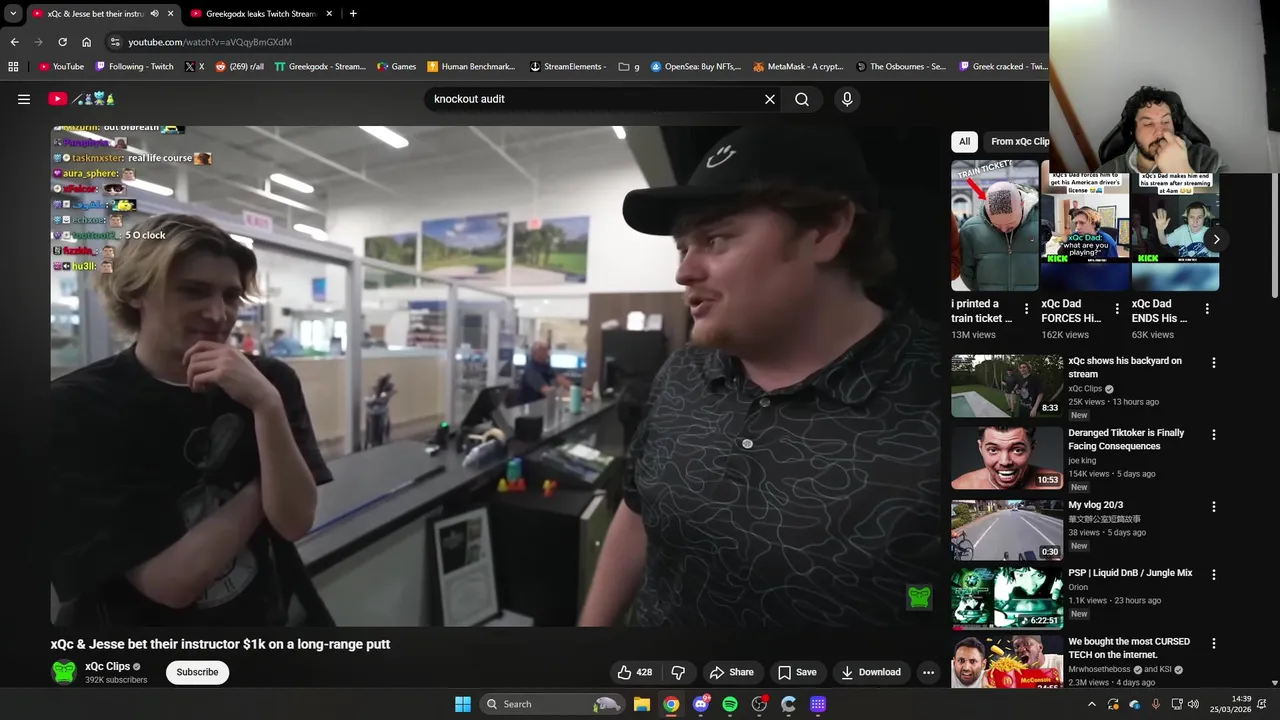Screen dimensions: 1280x720
Task: Open Spotify from the taskbar
Action: (x=730, y=704)
